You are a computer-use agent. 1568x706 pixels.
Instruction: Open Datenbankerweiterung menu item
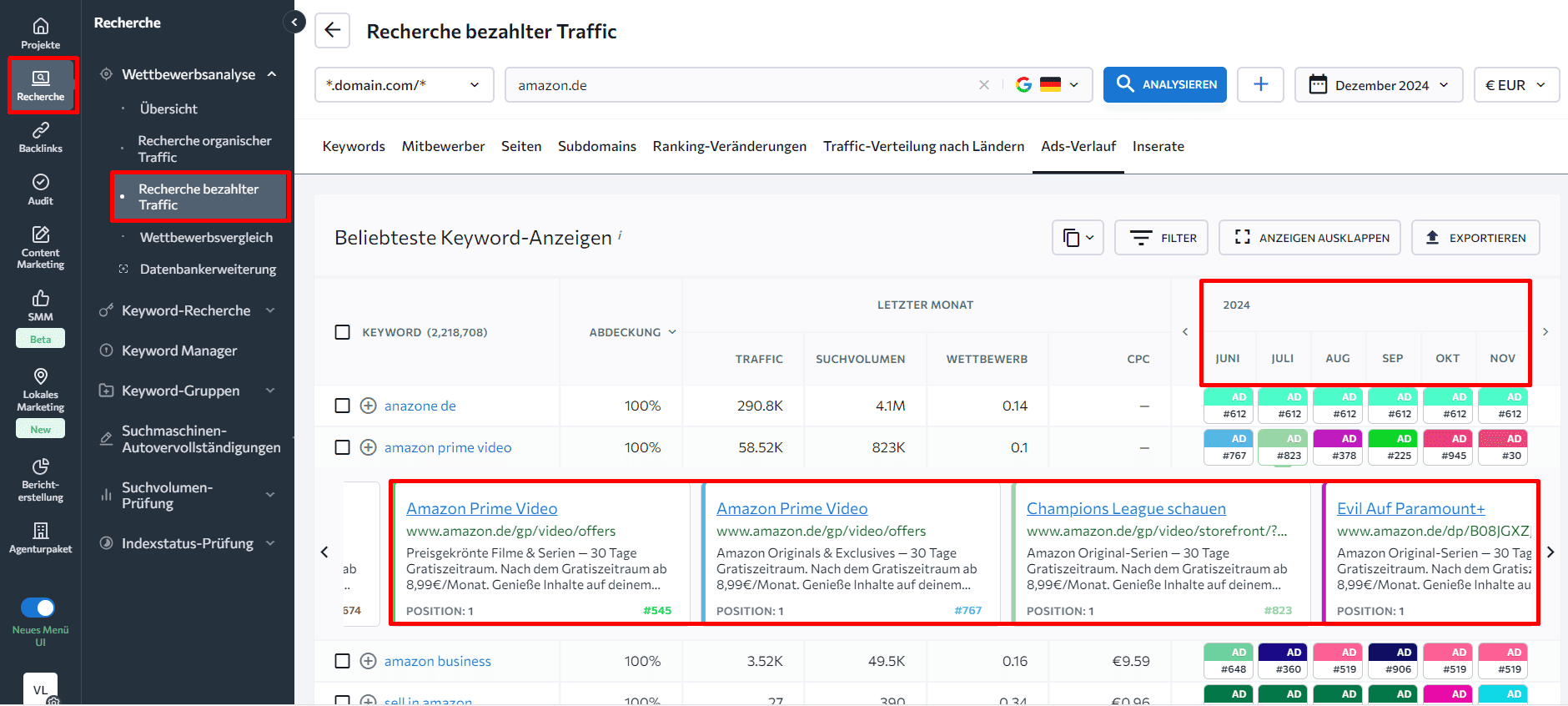point(208,269)
